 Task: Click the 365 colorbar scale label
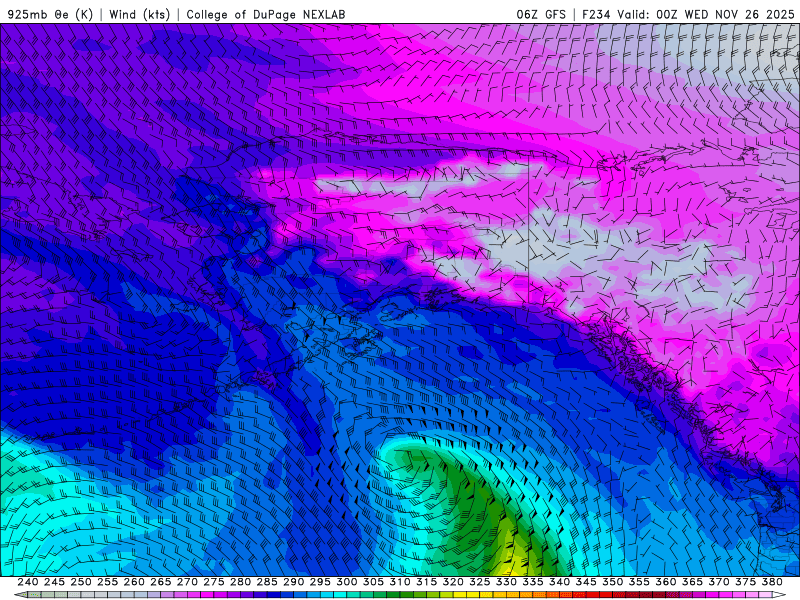pyautogui.click(x=692, y=582)
